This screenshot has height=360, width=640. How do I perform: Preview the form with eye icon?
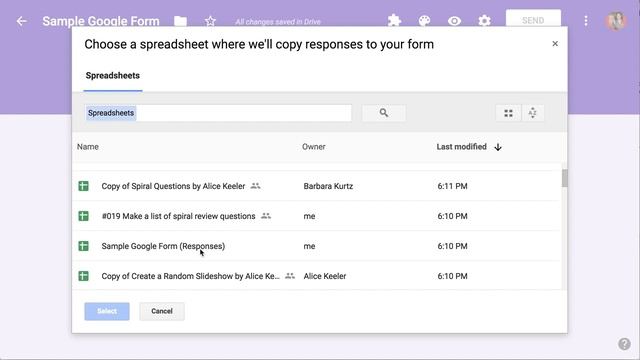click(454, 20)
